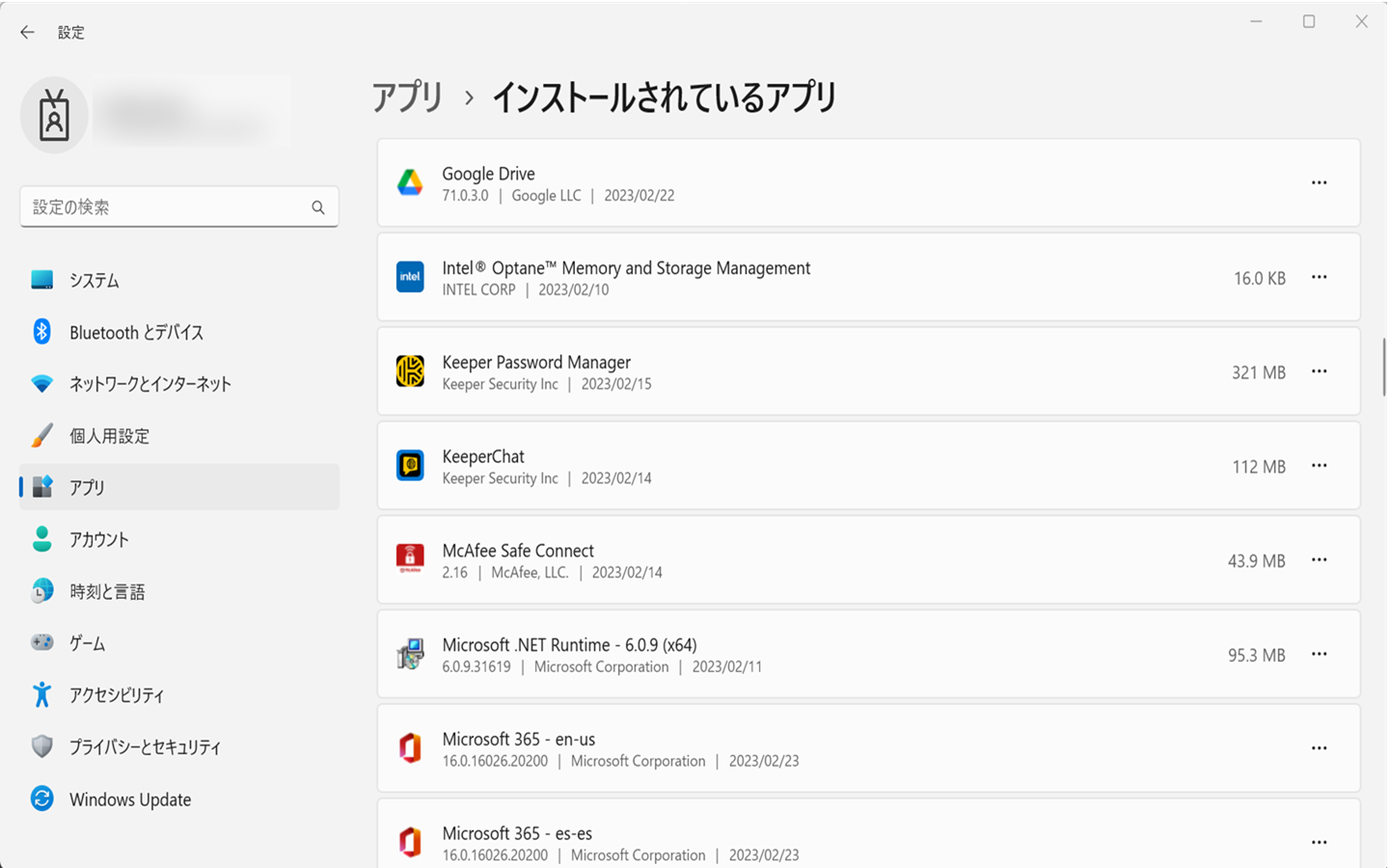1389x868 pixels.
Task: Open システム settings category
Action: point(94,281)
